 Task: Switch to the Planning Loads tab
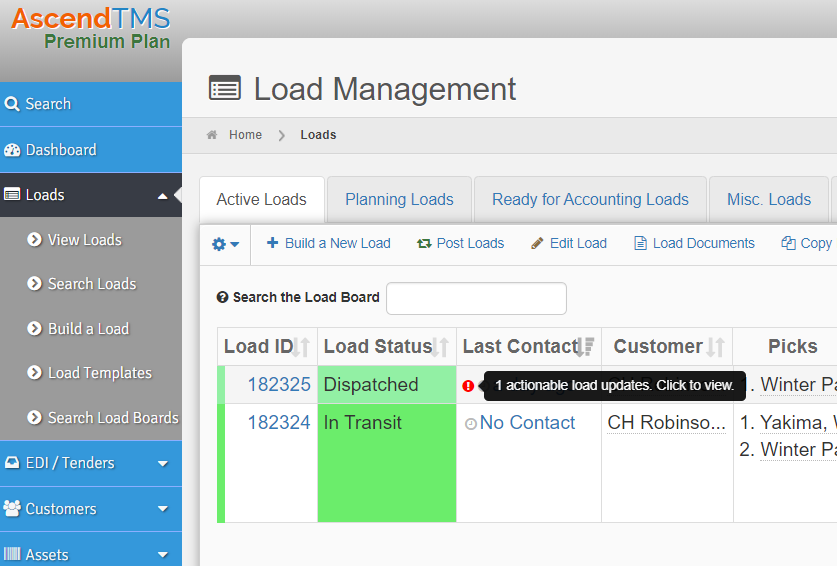(399, 199)
